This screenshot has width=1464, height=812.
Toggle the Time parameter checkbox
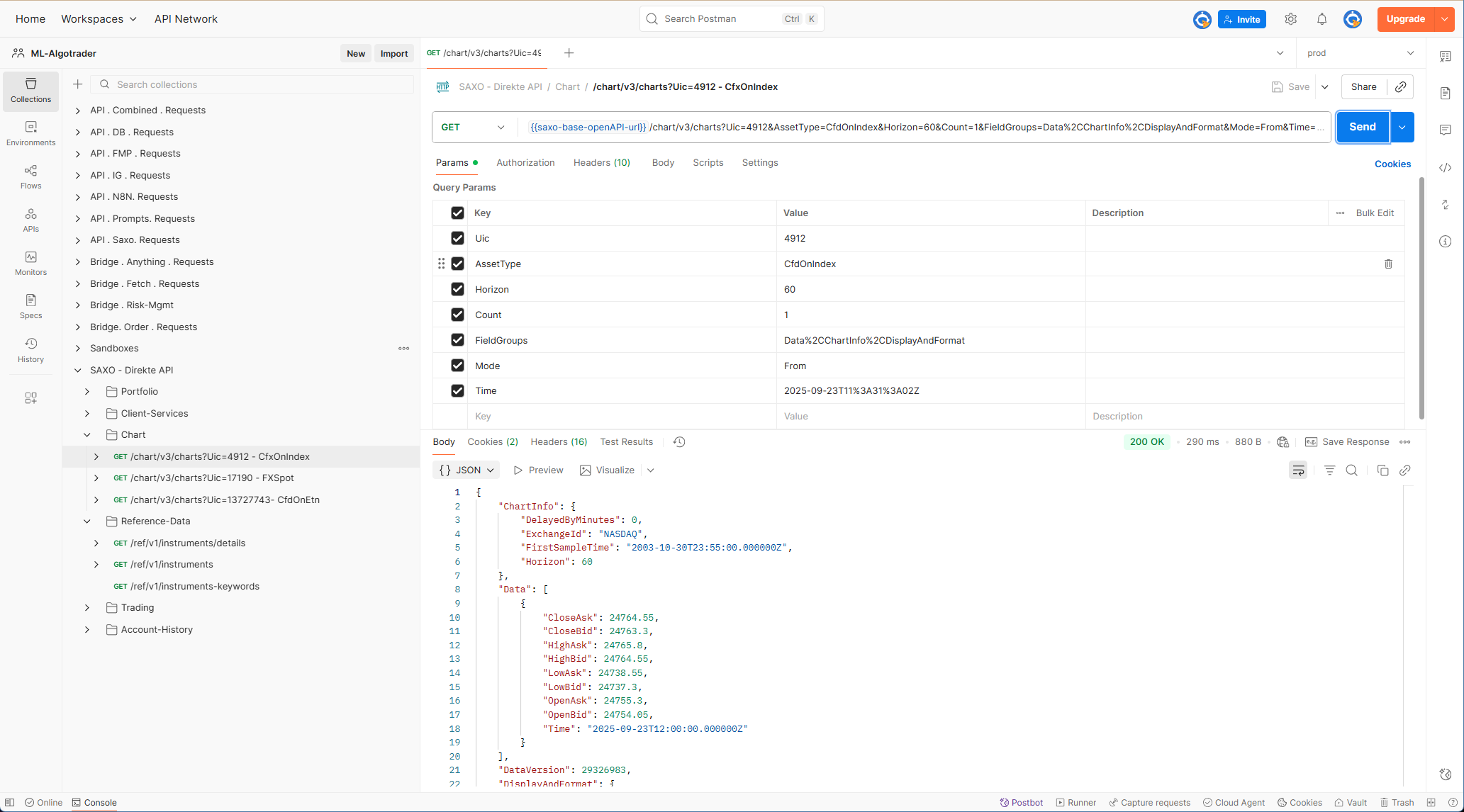(457, 390)
